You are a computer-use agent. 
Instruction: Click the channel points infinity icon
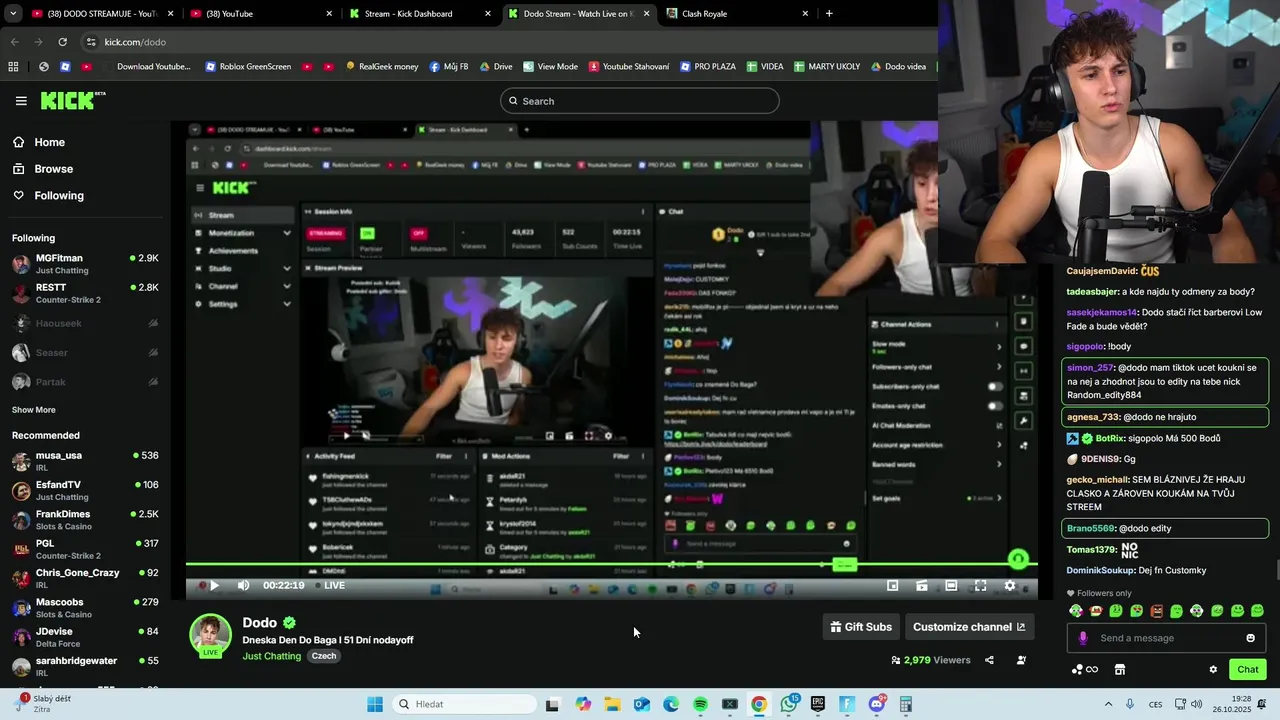1085,670
